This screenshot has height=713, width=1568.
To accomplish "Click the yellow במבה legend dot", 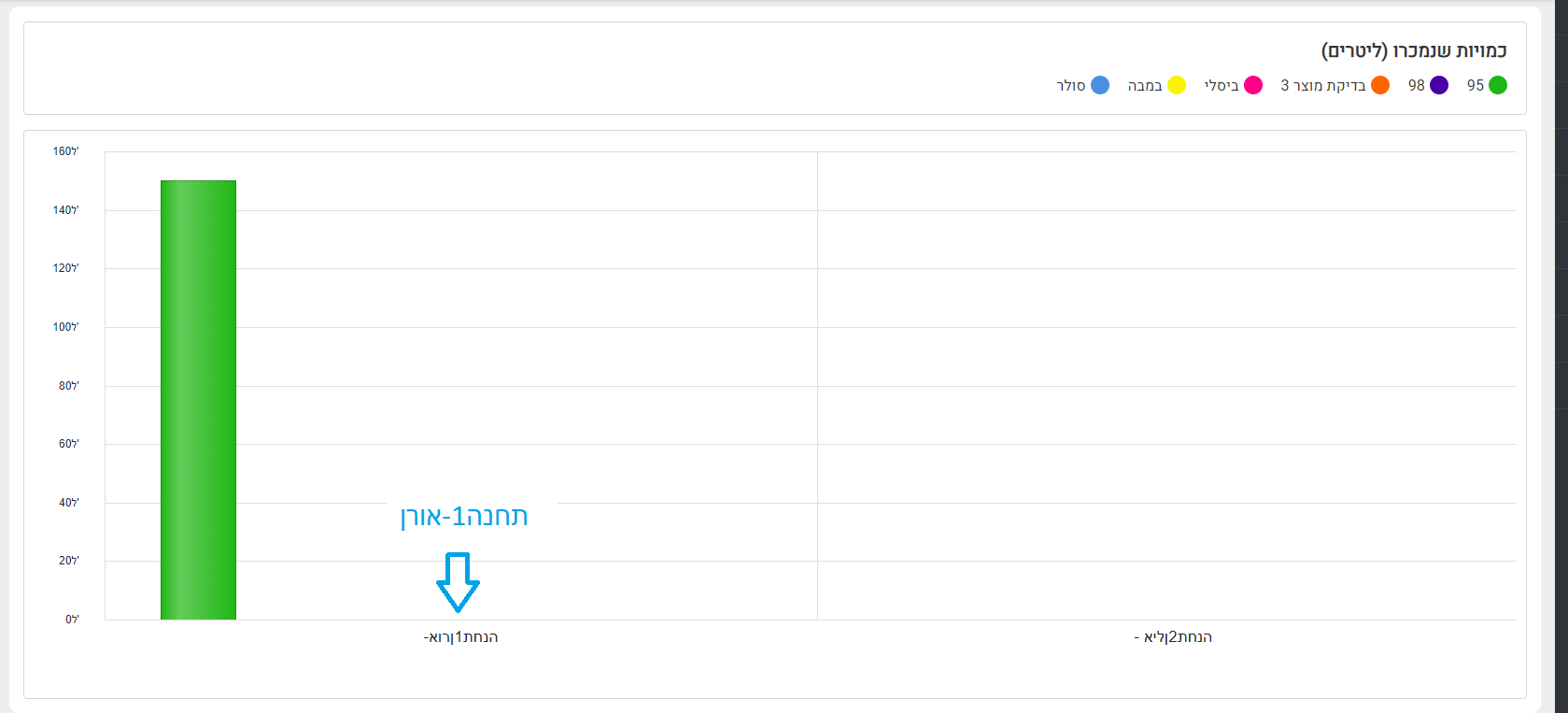I will click(1177, 85).
